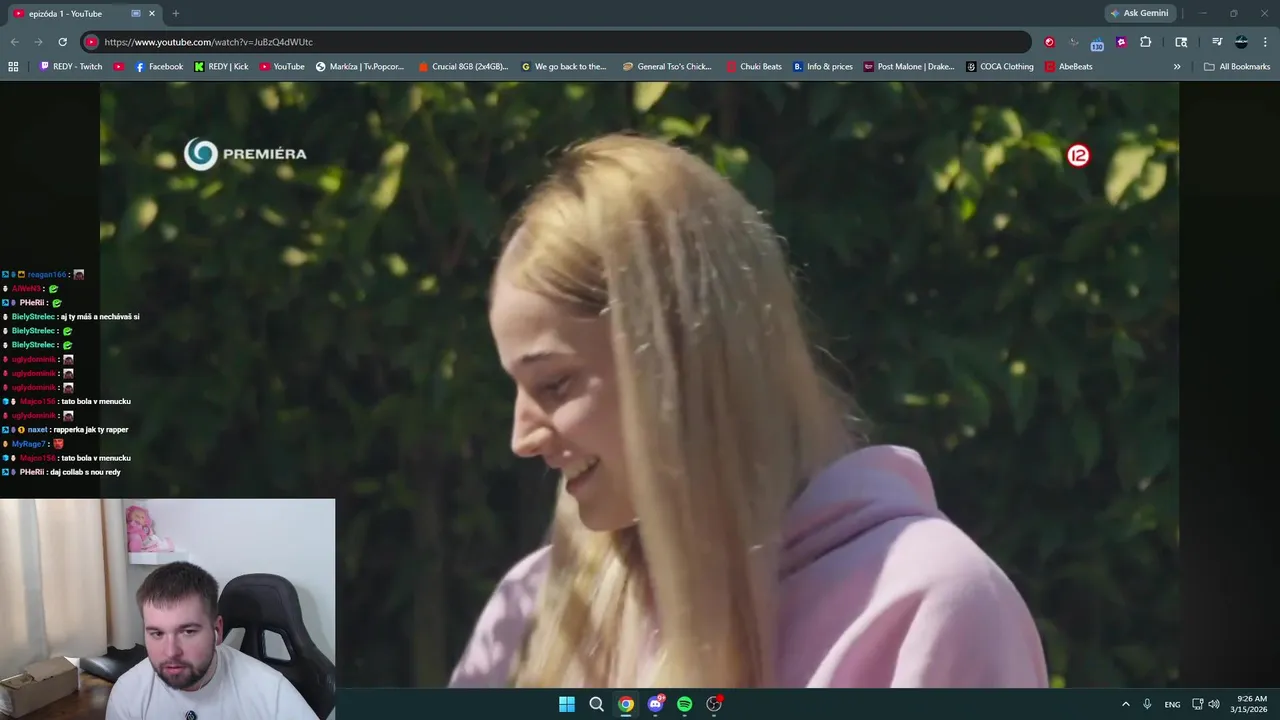
Task: Open the Chuki Beats bookmark
Action: point(754,67)
